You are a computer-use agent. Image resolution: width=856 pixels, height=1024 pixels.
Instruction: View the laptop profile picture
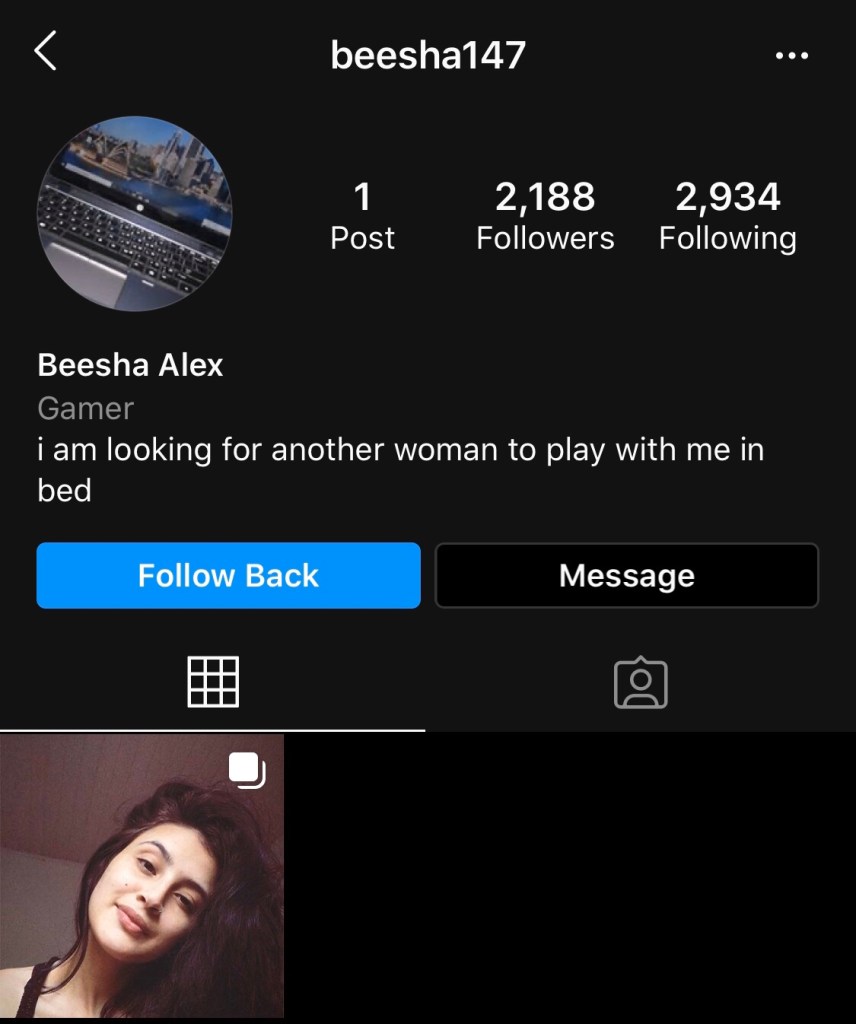tap(135, 214)
